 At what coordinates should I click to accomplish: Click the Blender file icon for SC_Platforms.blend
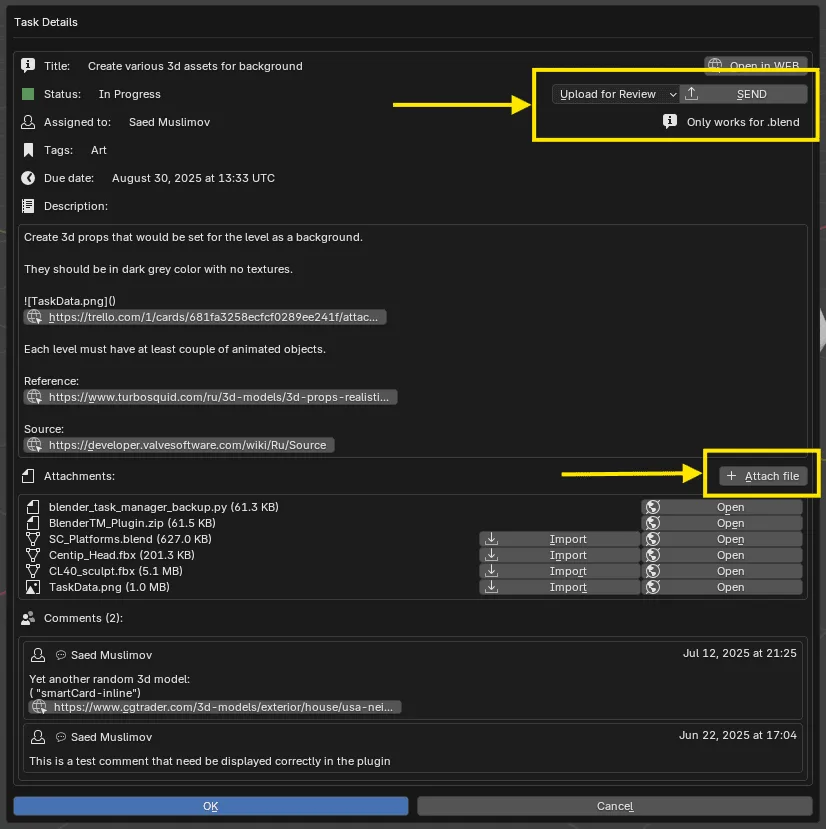pyautogui.click(x=31, y=539)
